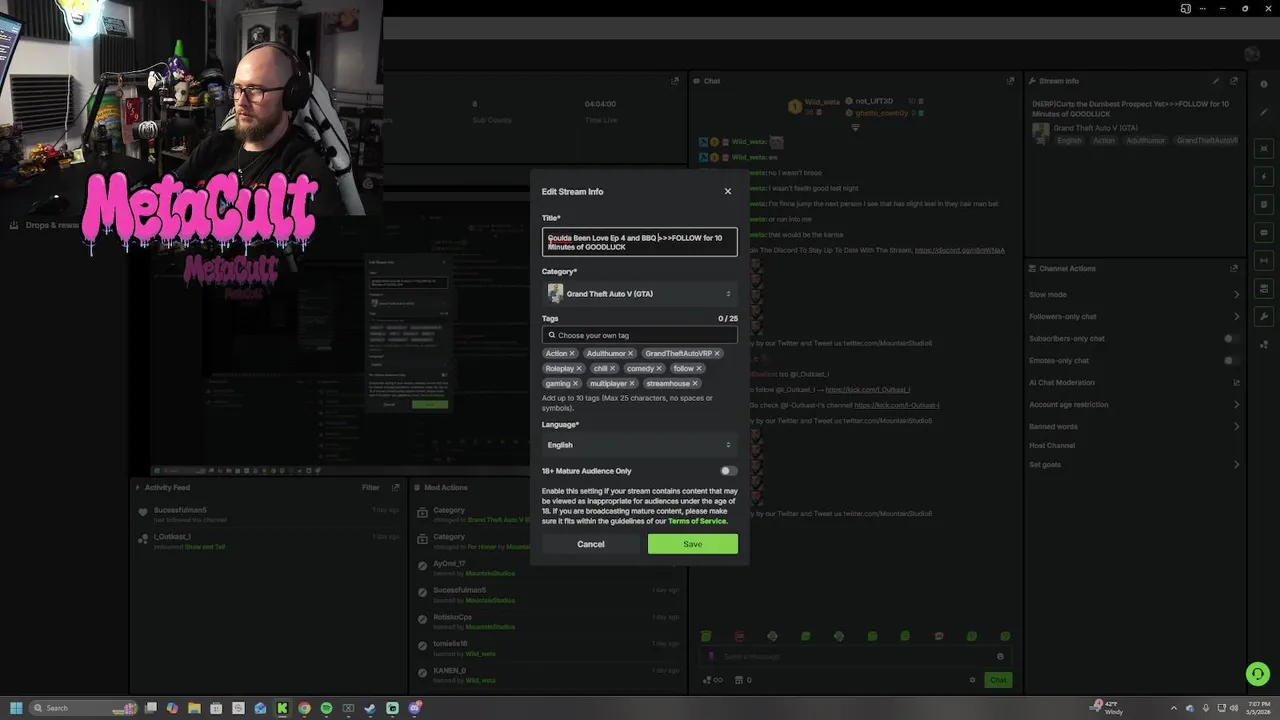Open Steam from taskbar
Image resolution: width=1280 pixels, height=720 pixels.
370,708
